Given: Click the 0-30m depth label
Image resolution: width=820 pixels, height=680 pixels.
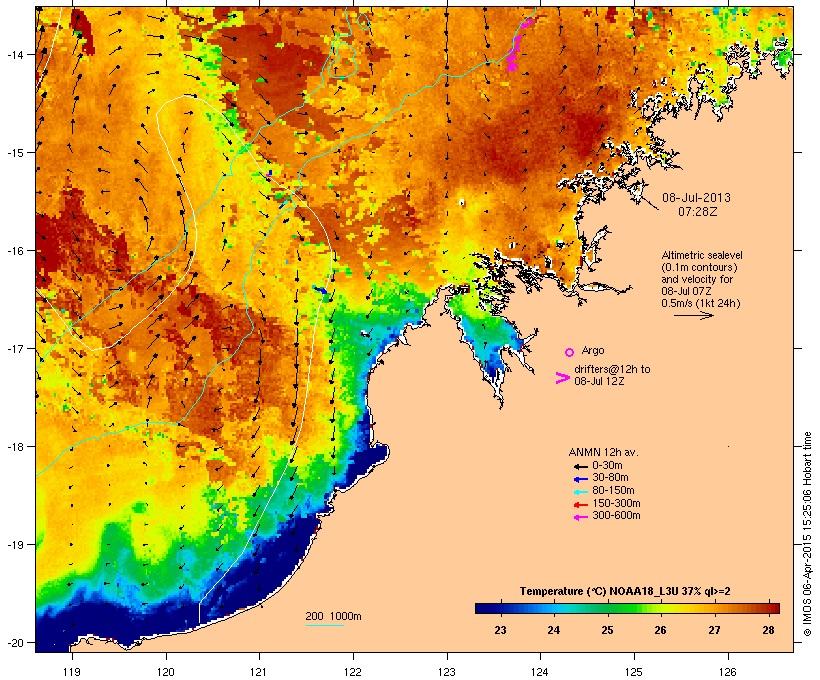Looking at the screenshot, I should coord(607,466).
